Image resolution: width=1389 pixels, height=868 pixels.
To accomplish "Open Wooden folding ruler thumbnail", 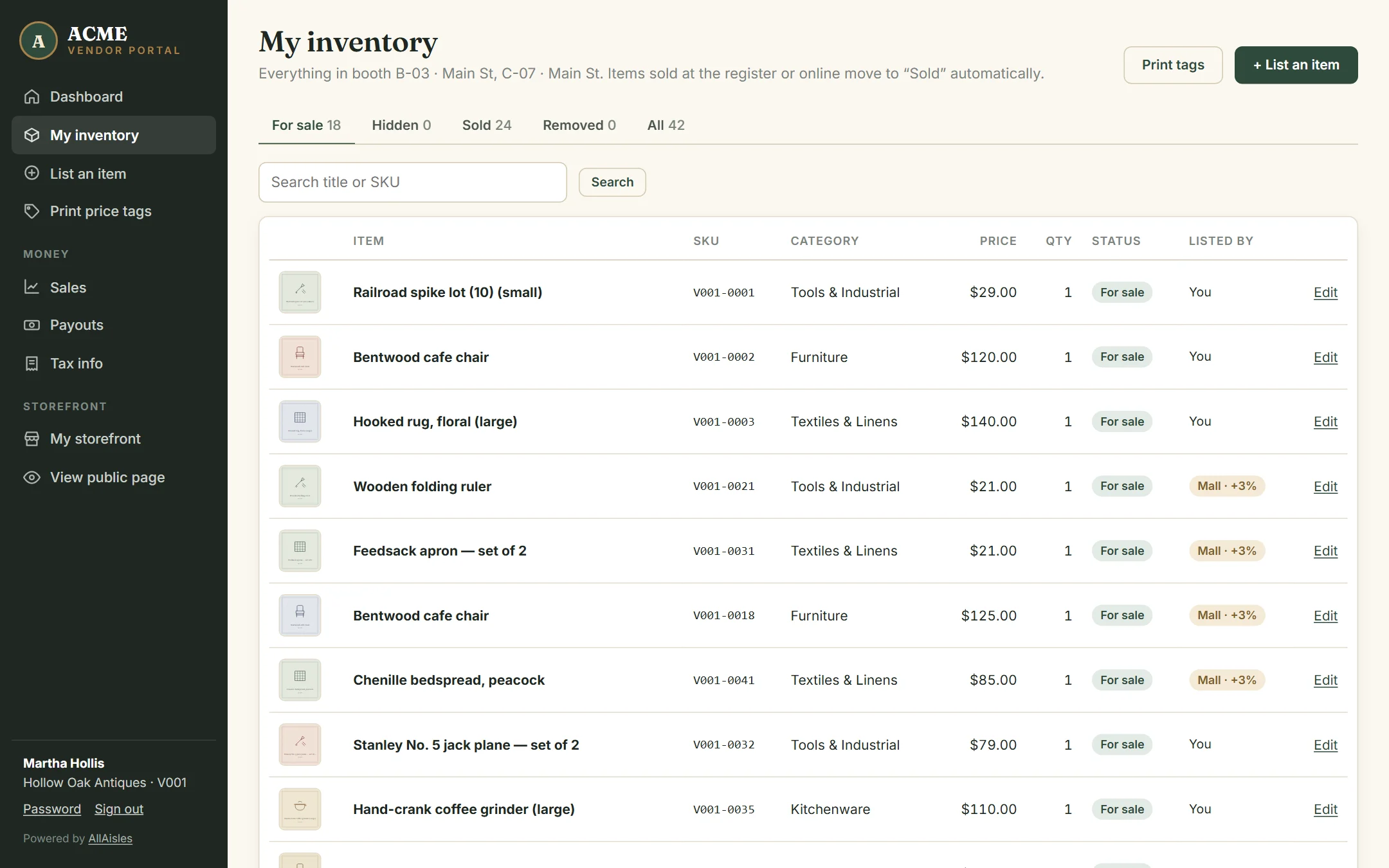I will (x=300, y=486).
